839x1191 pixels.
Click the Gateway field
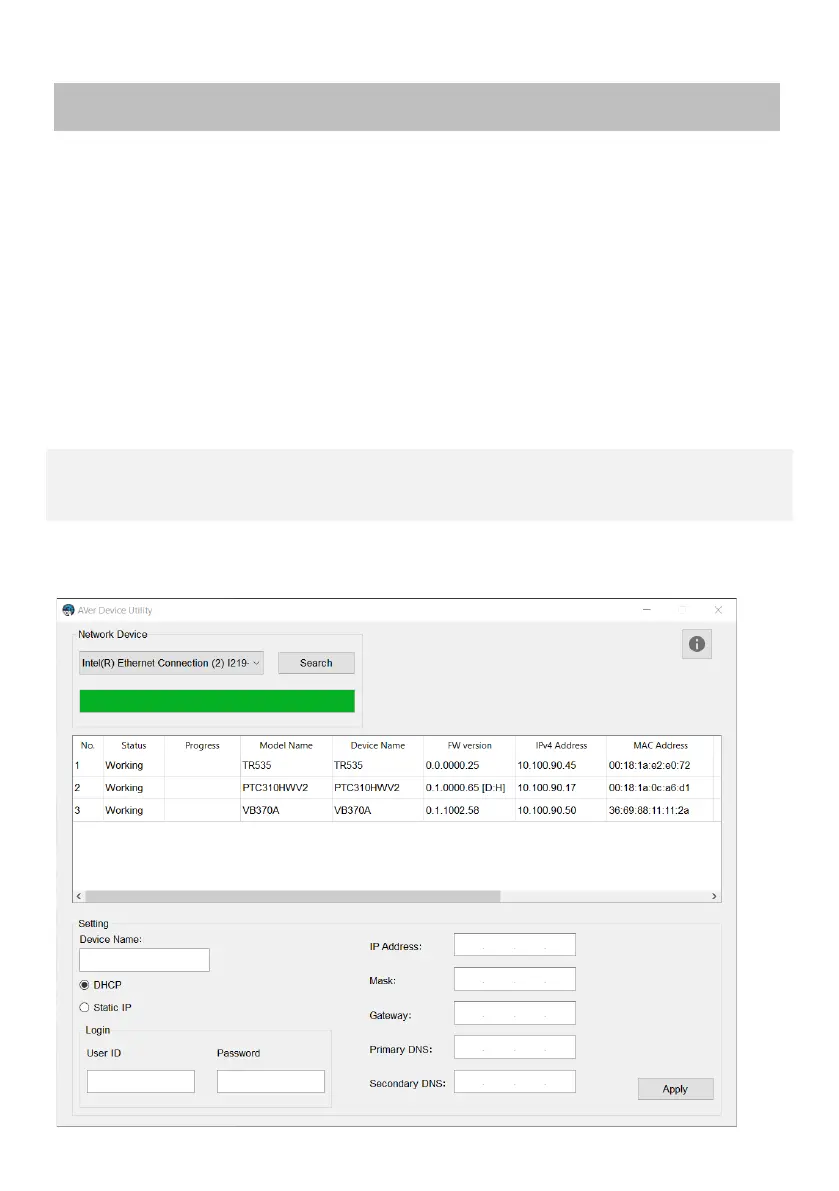click(x=515, y=1013)
